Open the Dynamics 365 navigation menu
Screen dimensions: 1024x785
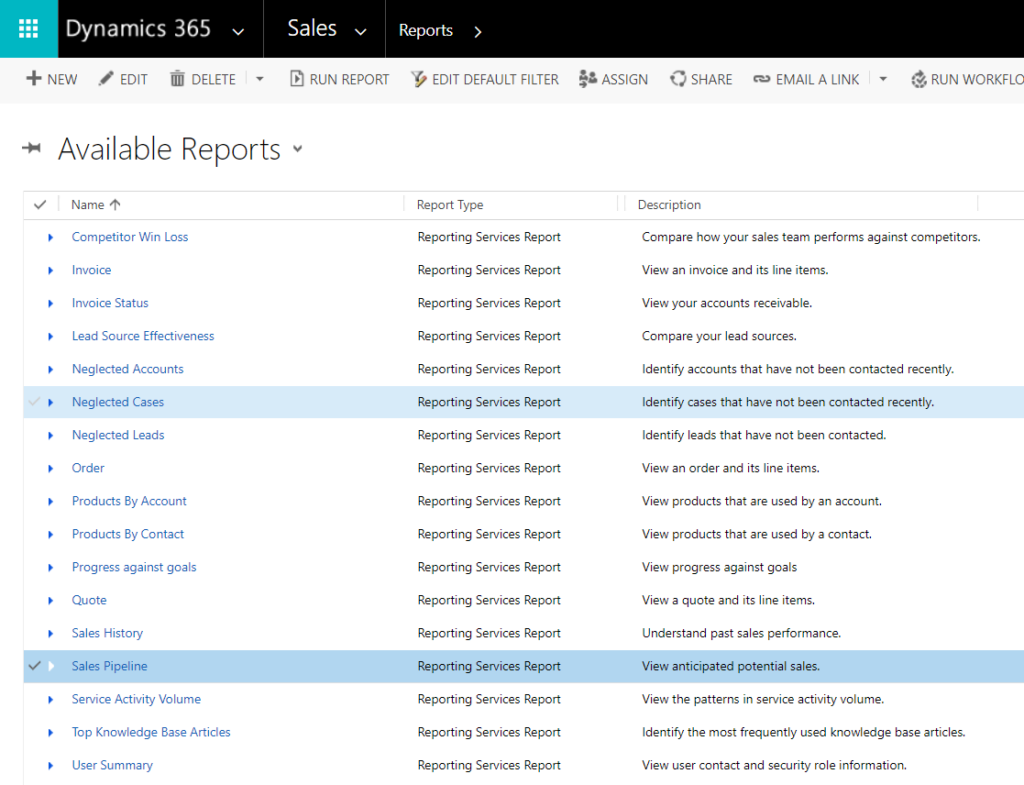[238, 29]
